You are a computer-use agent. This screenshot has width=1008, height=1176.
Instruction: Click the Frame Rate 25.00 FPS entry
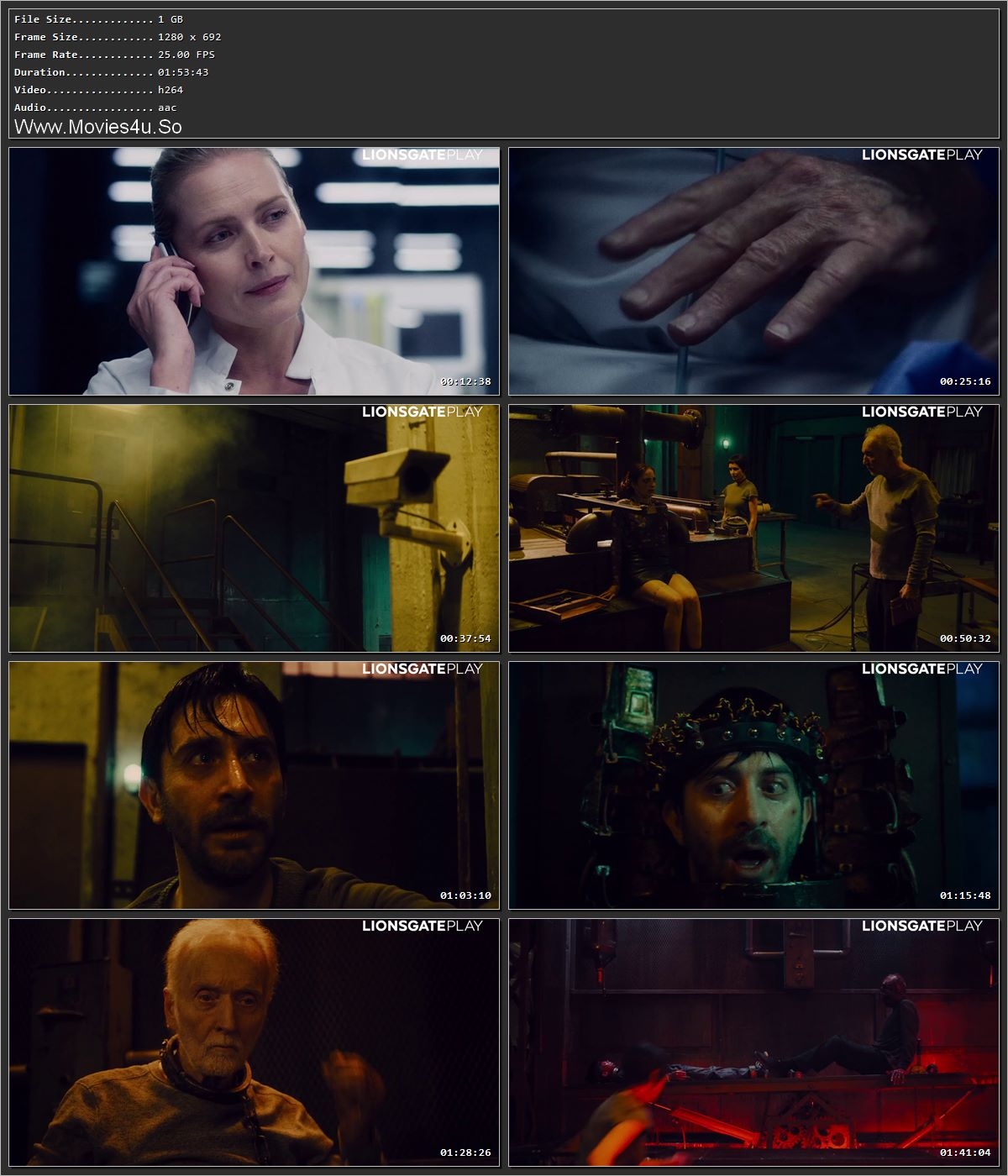click(113, 54)
